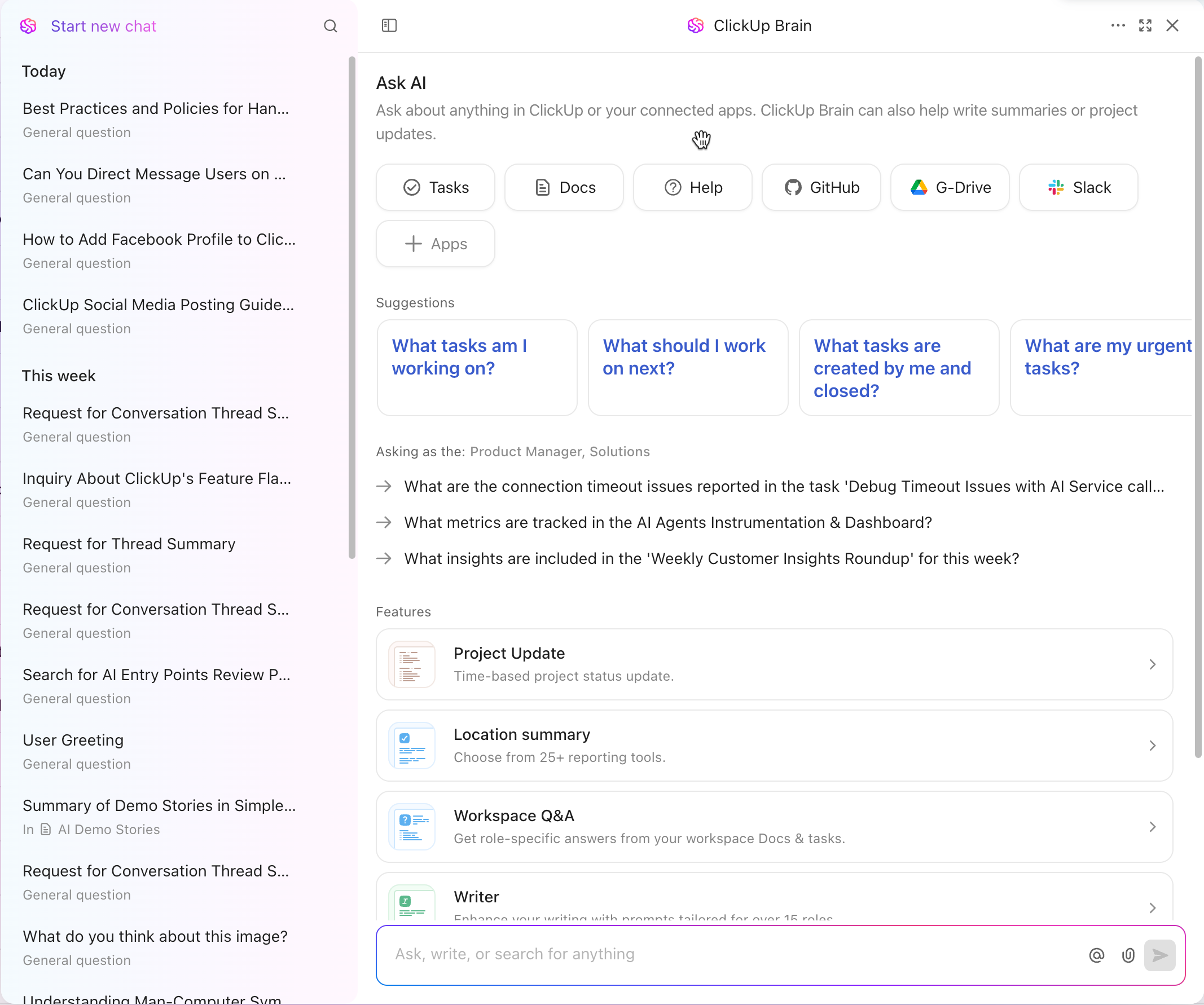Click arrow icon beside AI Agents metrics prompt
The width and height of the screenshot is (1204, 1005).
coord(384,523)
